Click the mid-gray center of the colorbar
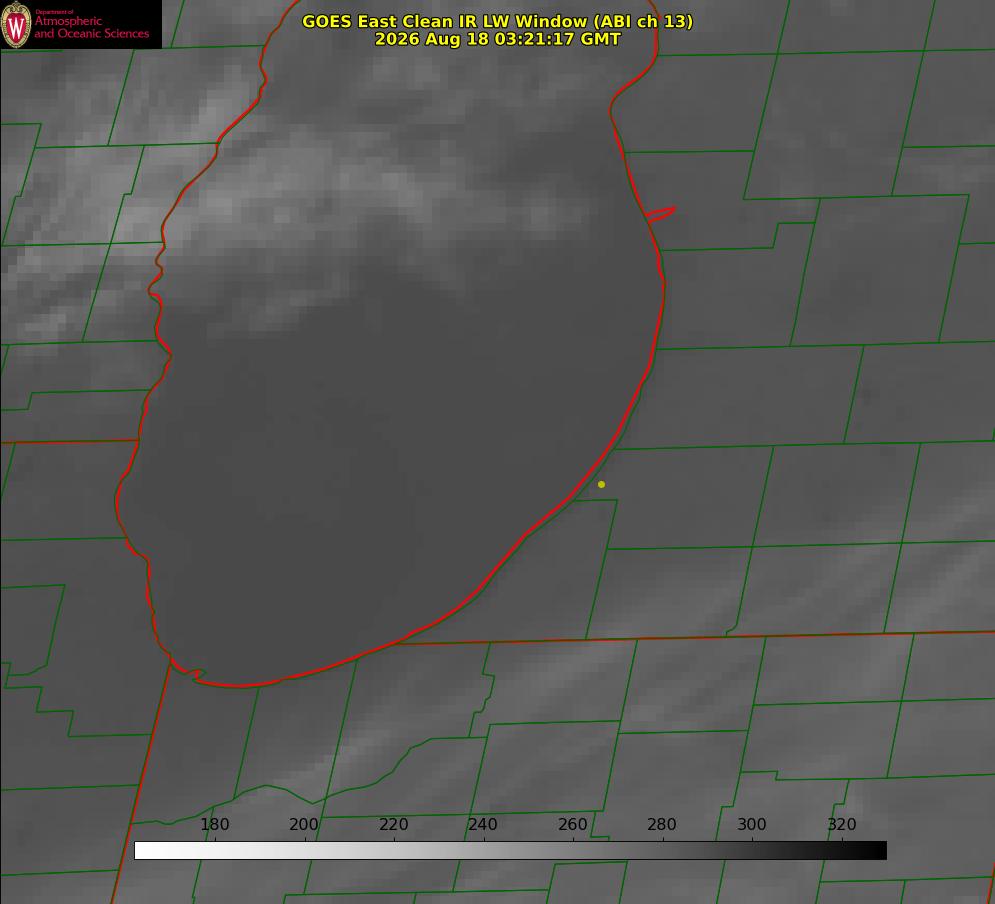The height and width of the screenshot is (904, 995). (510, 851)
